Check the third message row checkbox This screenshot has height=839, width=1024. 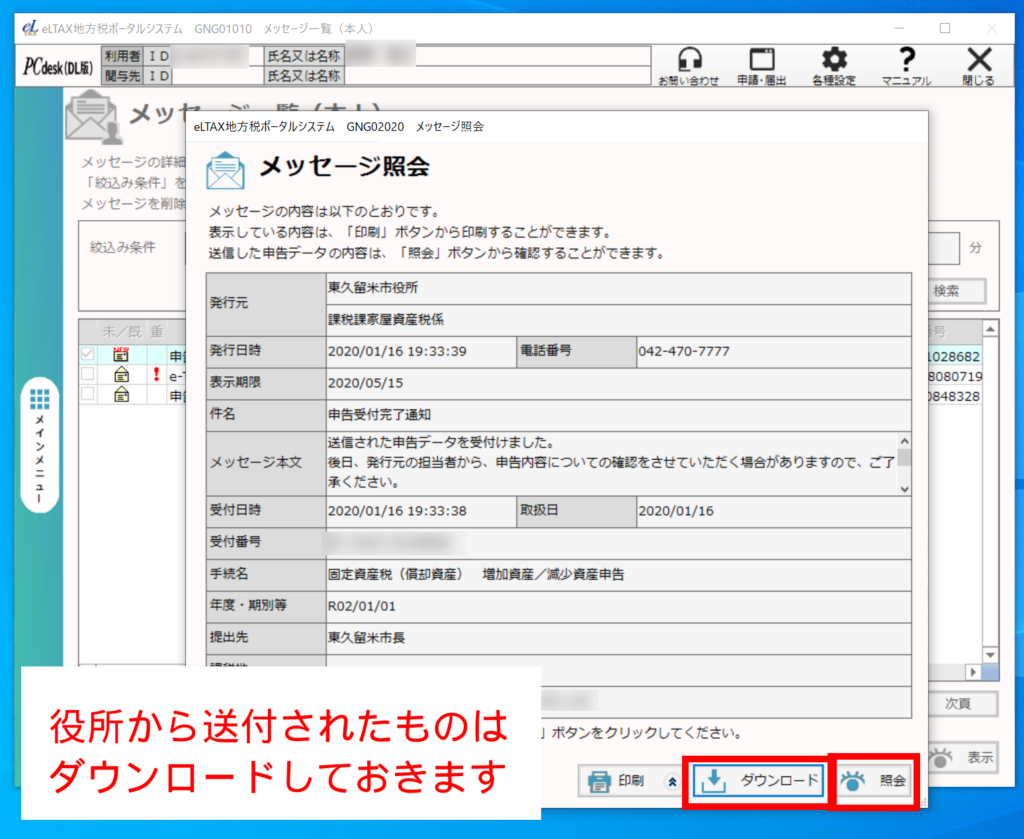88,394
